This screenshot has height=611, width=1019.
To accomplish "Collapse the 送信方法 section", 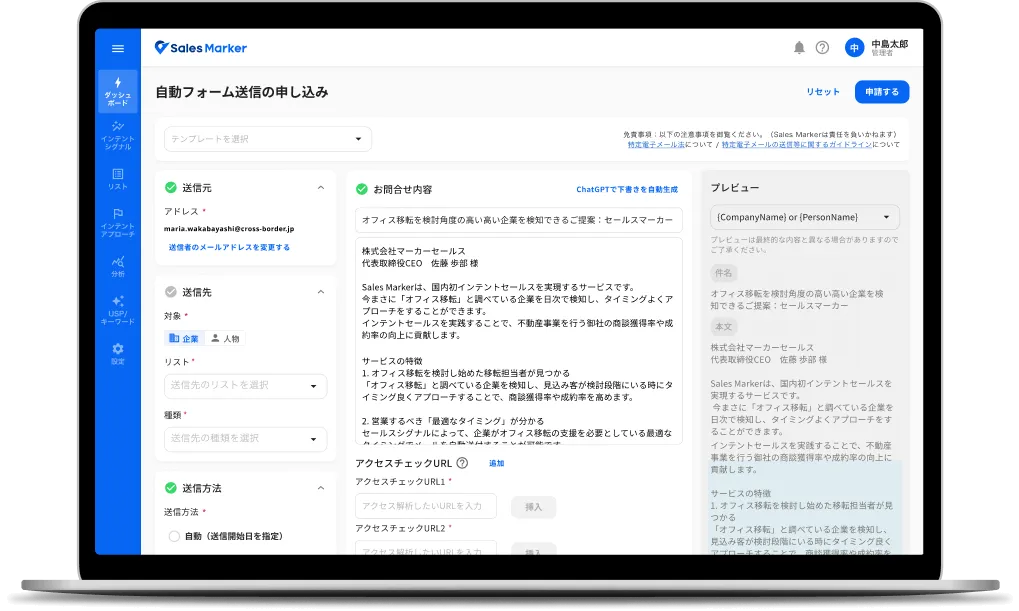I will tap(321, 488).
